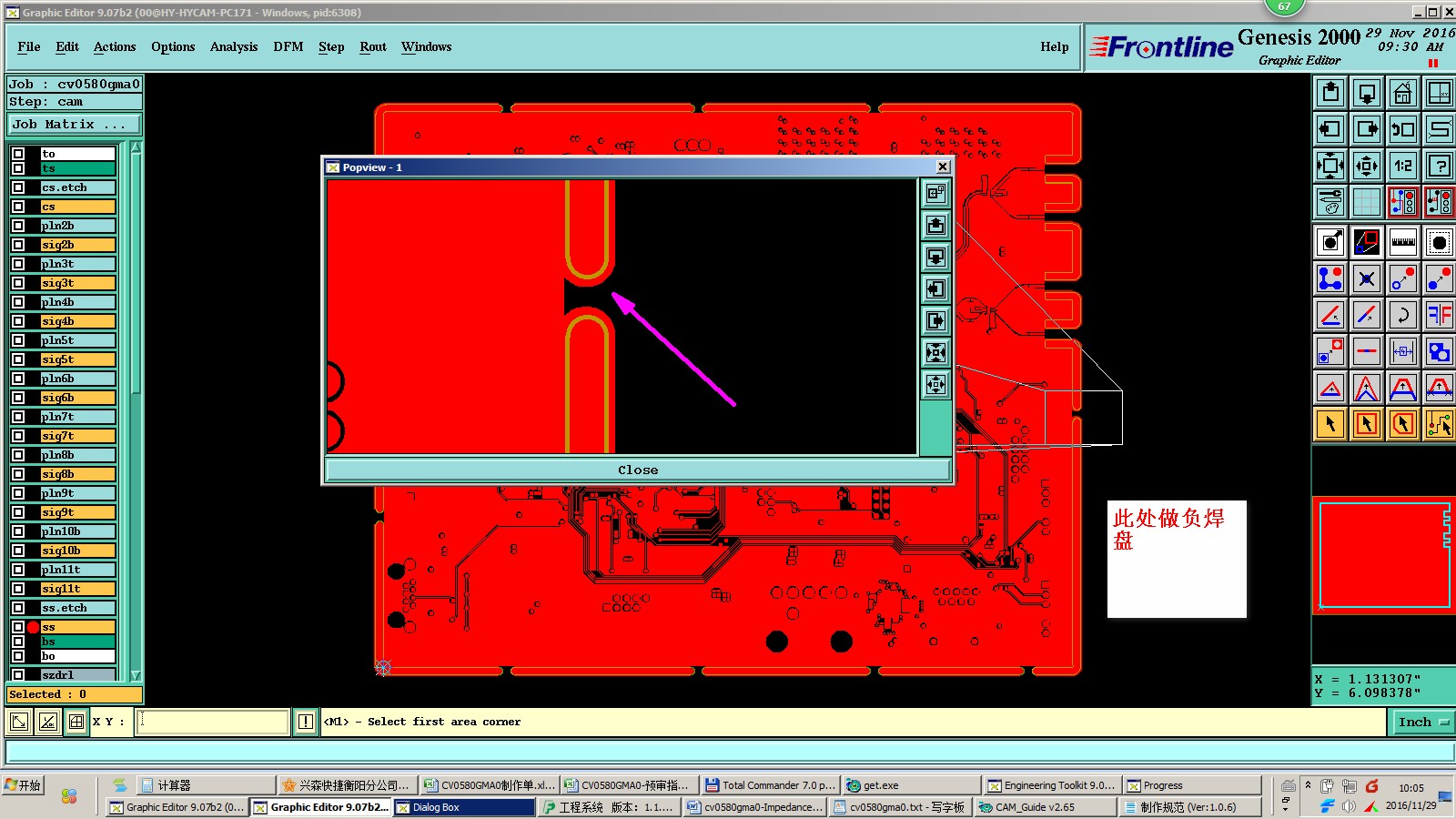
Task: Open the Help menu
Action: [1055, 46]
